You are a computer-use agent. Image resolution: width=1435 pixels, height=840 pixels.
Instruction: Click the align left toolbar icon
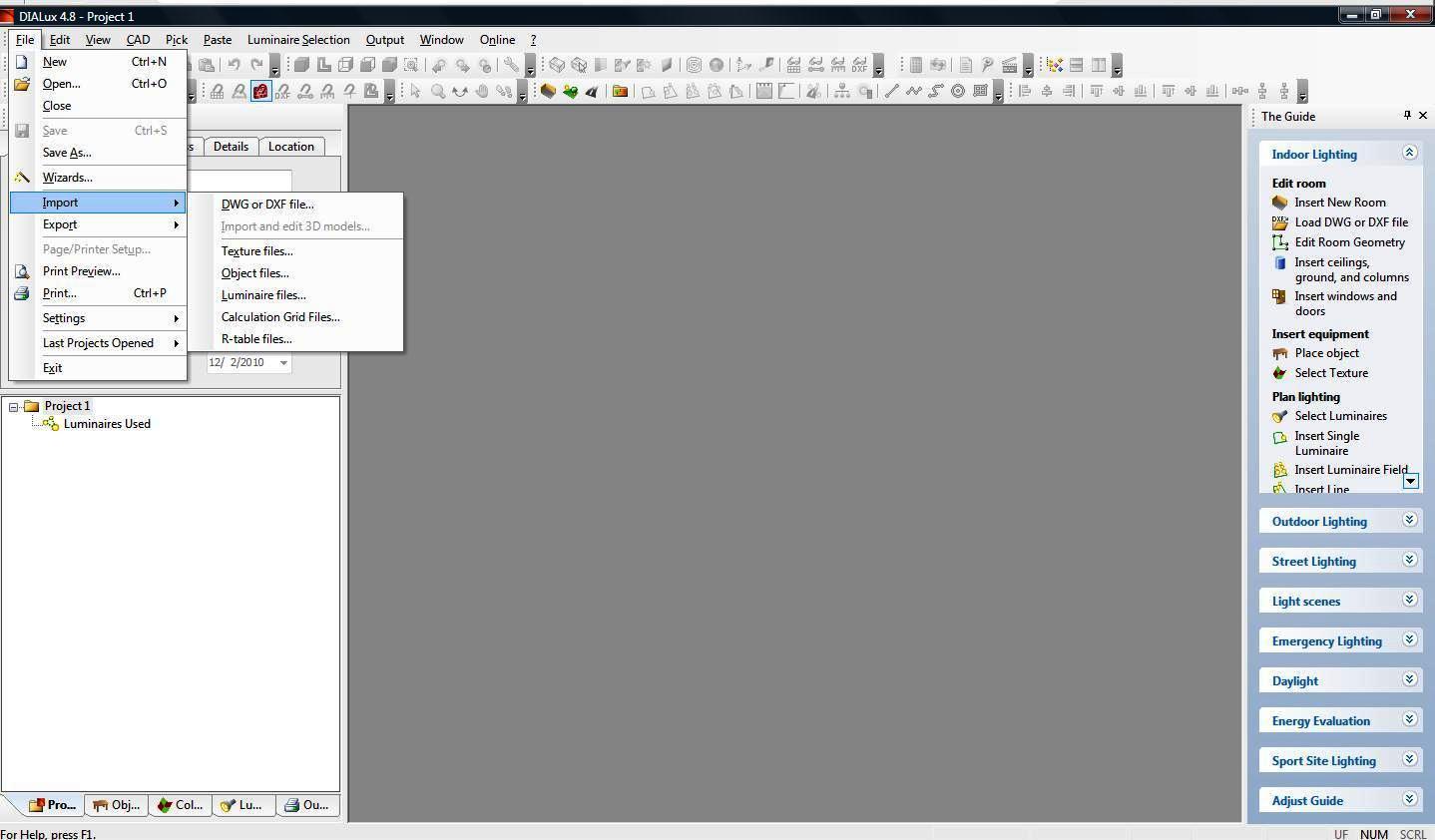(1025, 91)
